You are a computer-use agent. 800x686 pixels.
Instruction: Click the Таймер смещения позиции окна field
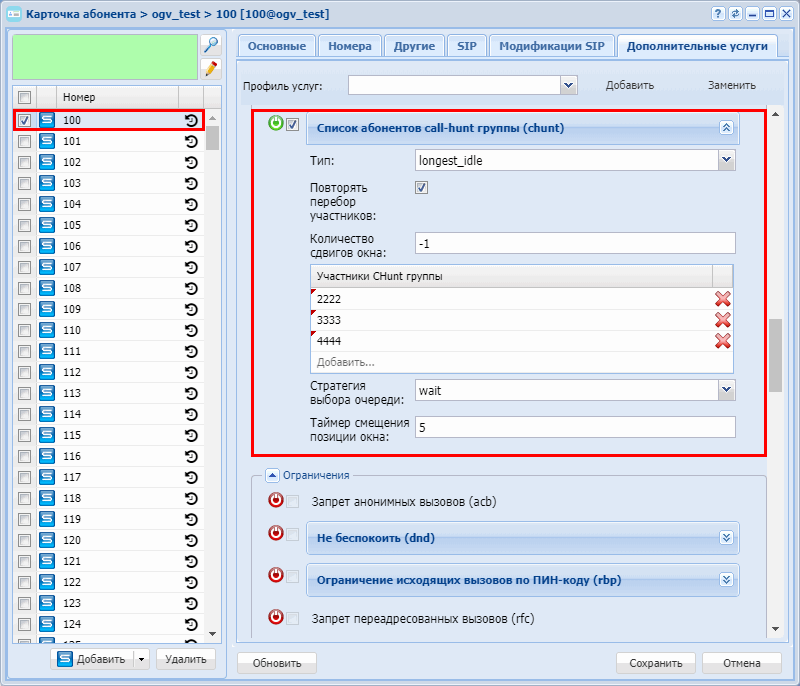pyautogui.click(x=575, y=427)
